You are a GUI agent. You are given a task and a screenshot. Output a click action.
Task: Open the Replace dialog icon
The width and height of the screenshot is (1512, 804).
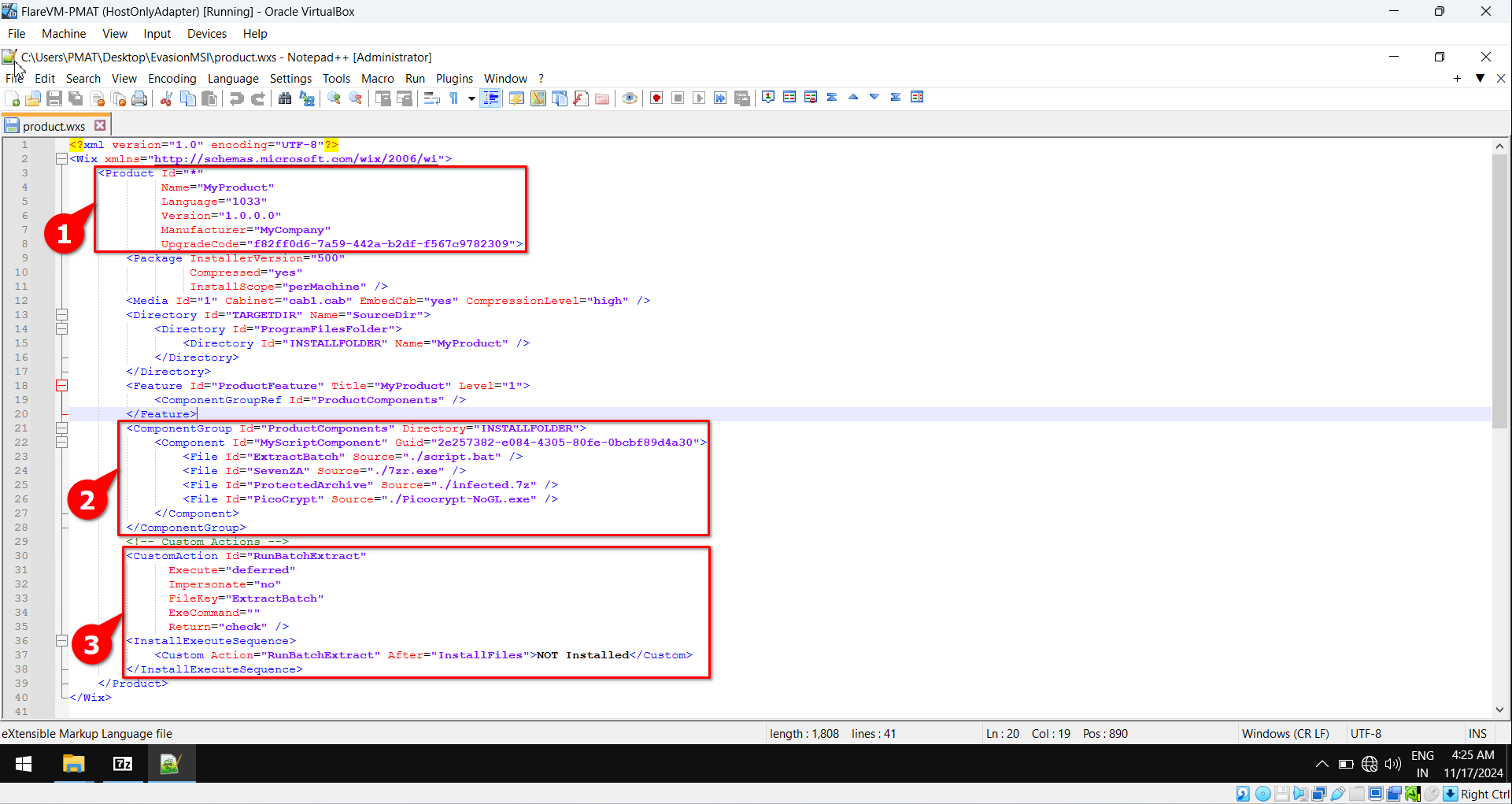tap(307, 98)
